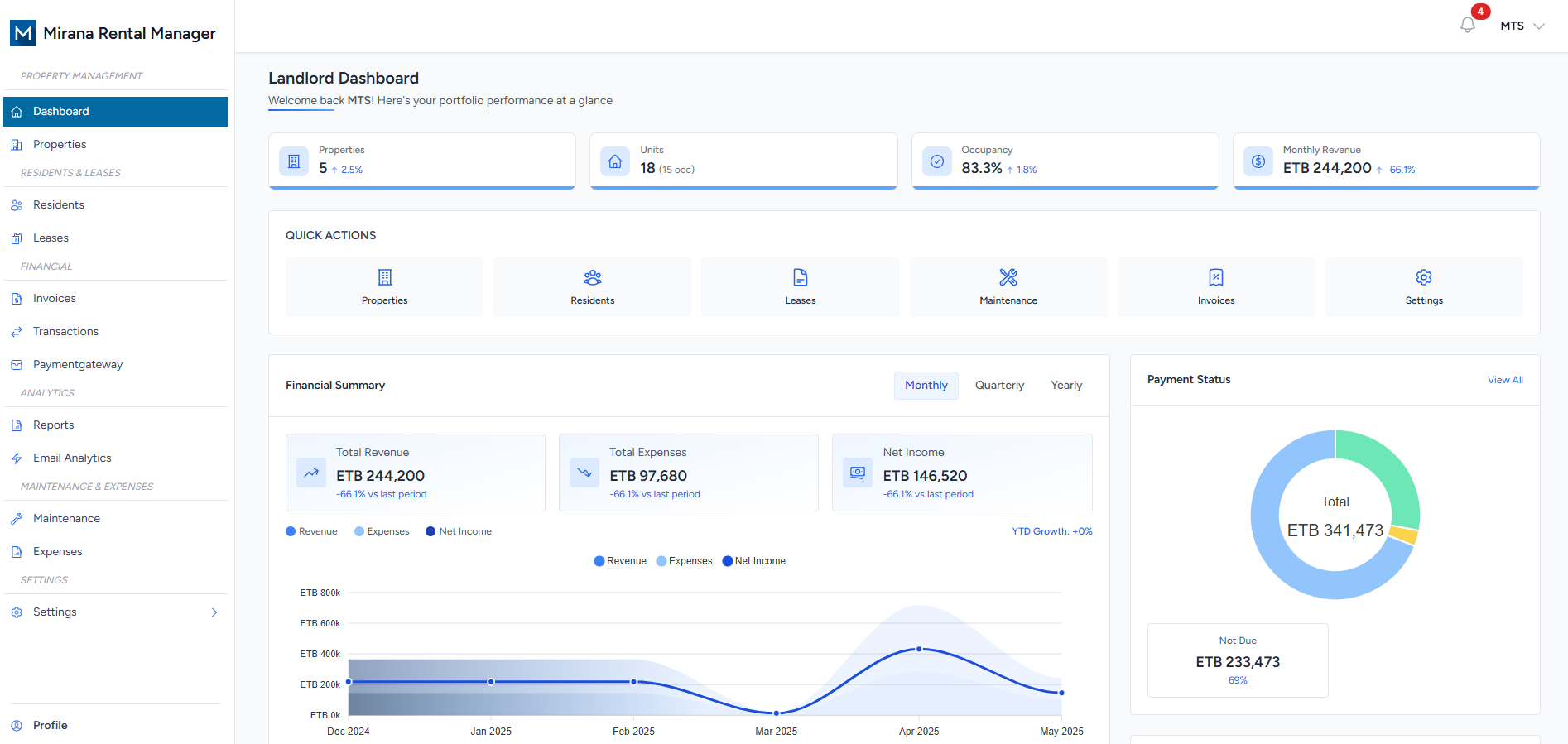Screen dimensions: 1568x744
Task: Open the MTS user dropdown
Action: [x=1522, y=26]
